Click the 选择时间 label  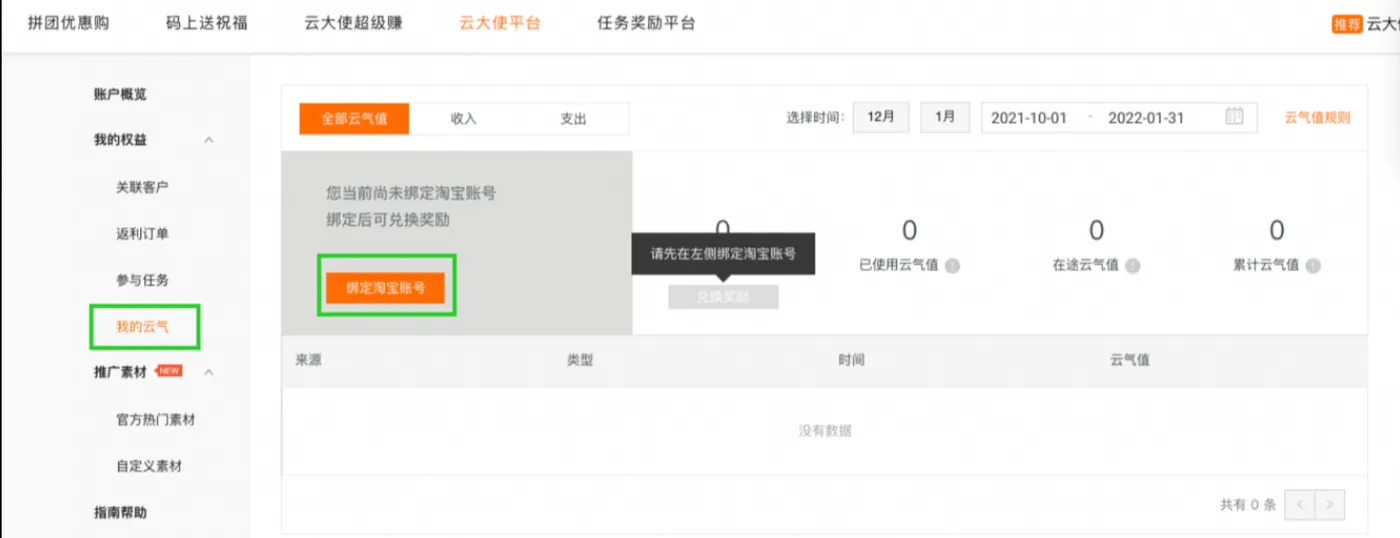tap(815, 117)
